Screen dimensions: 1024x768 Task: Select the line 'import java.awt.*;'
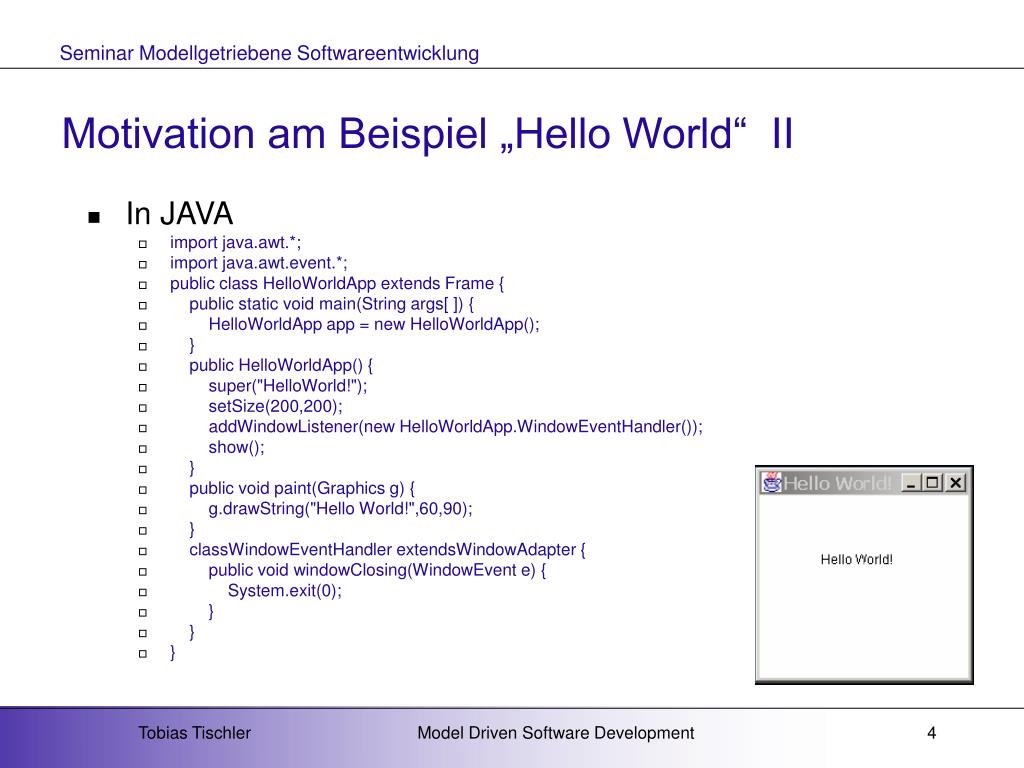click(236, 243)
